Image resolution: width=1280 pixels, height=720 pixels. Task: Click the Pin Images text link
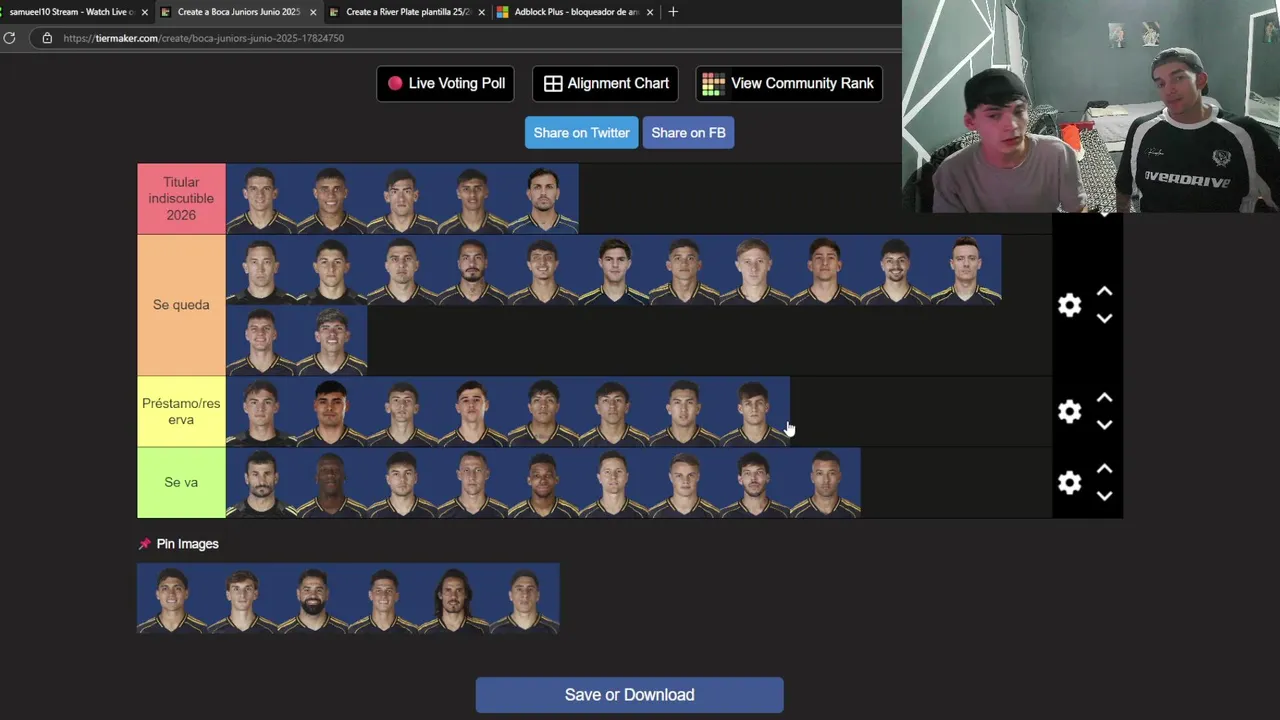point(187,544)
